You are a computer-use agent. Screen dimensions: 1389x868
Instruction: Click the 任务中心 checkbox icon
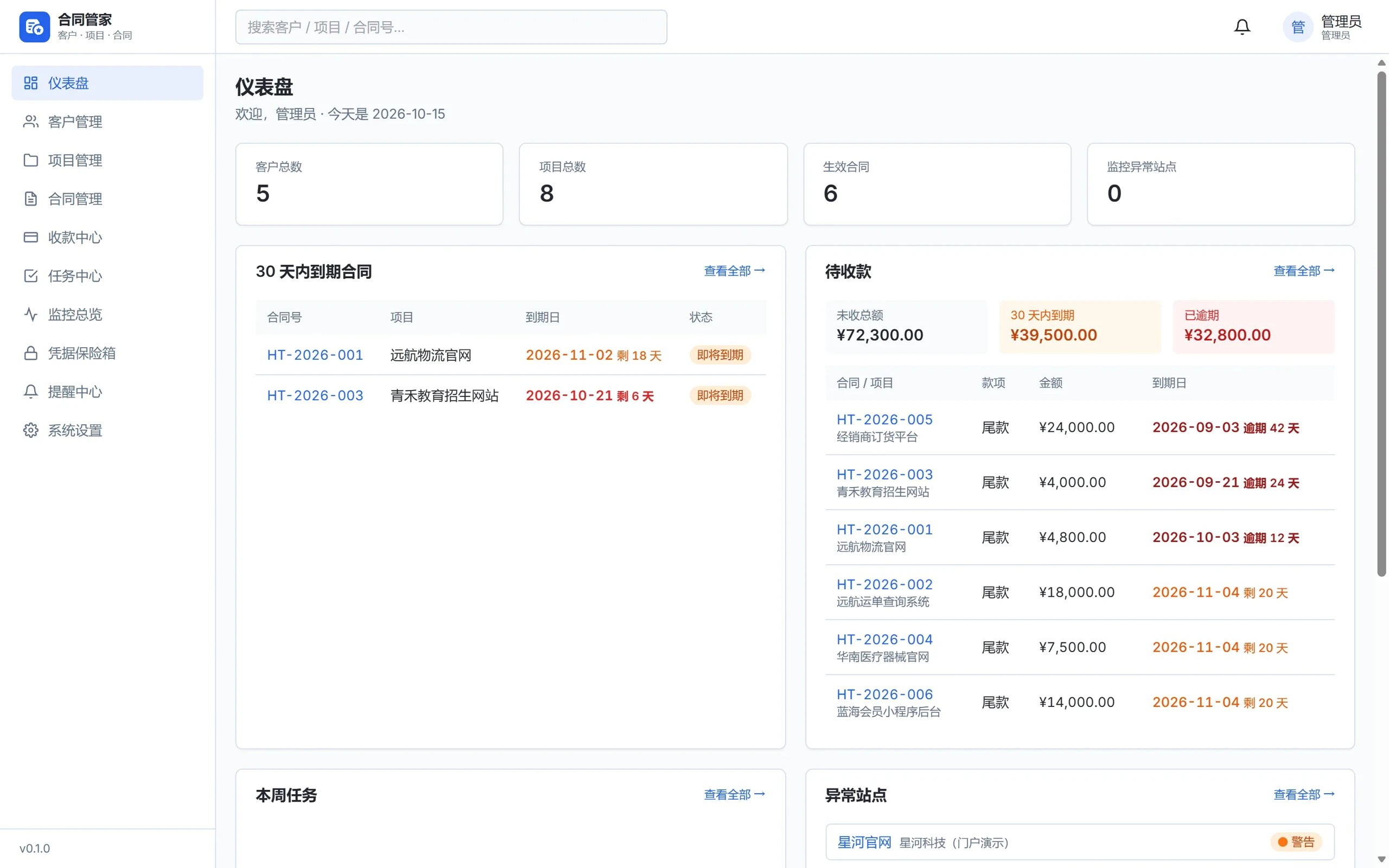coord(31,276)
